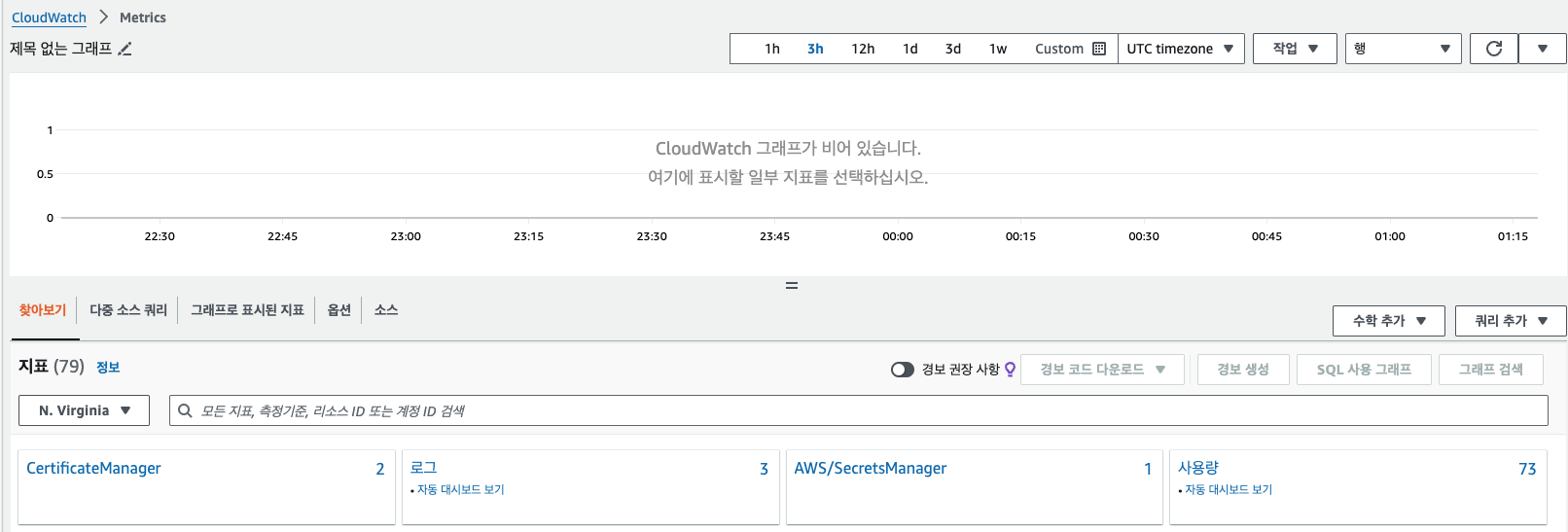Open the 경보 코드 다운로드 dropdown
The width and height of the screenshot is (1568, 532).
[1102, 370]
